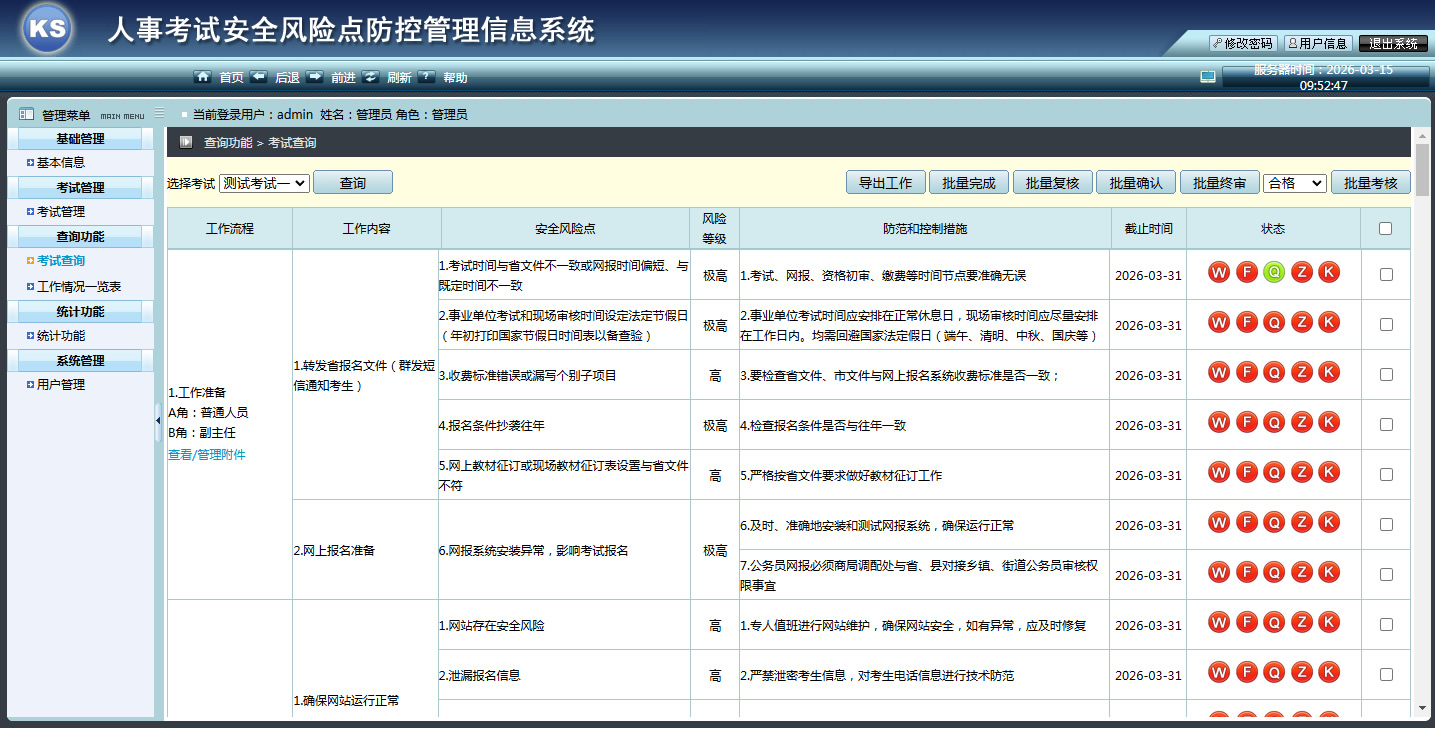Select 用户管理 in the sidebar menu
Viewport: 1435px width, 729px height.
(x=58, y=384)
